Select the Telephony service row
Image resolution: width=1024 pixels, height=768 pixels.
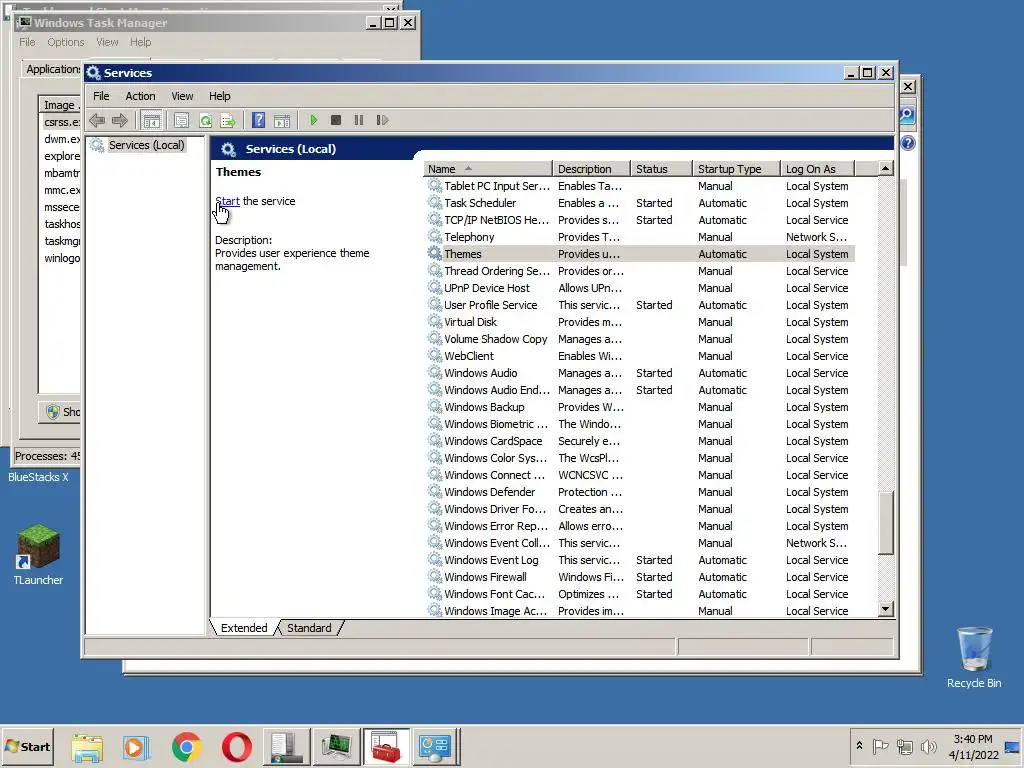pyautogui.click(x=640, y=237)
